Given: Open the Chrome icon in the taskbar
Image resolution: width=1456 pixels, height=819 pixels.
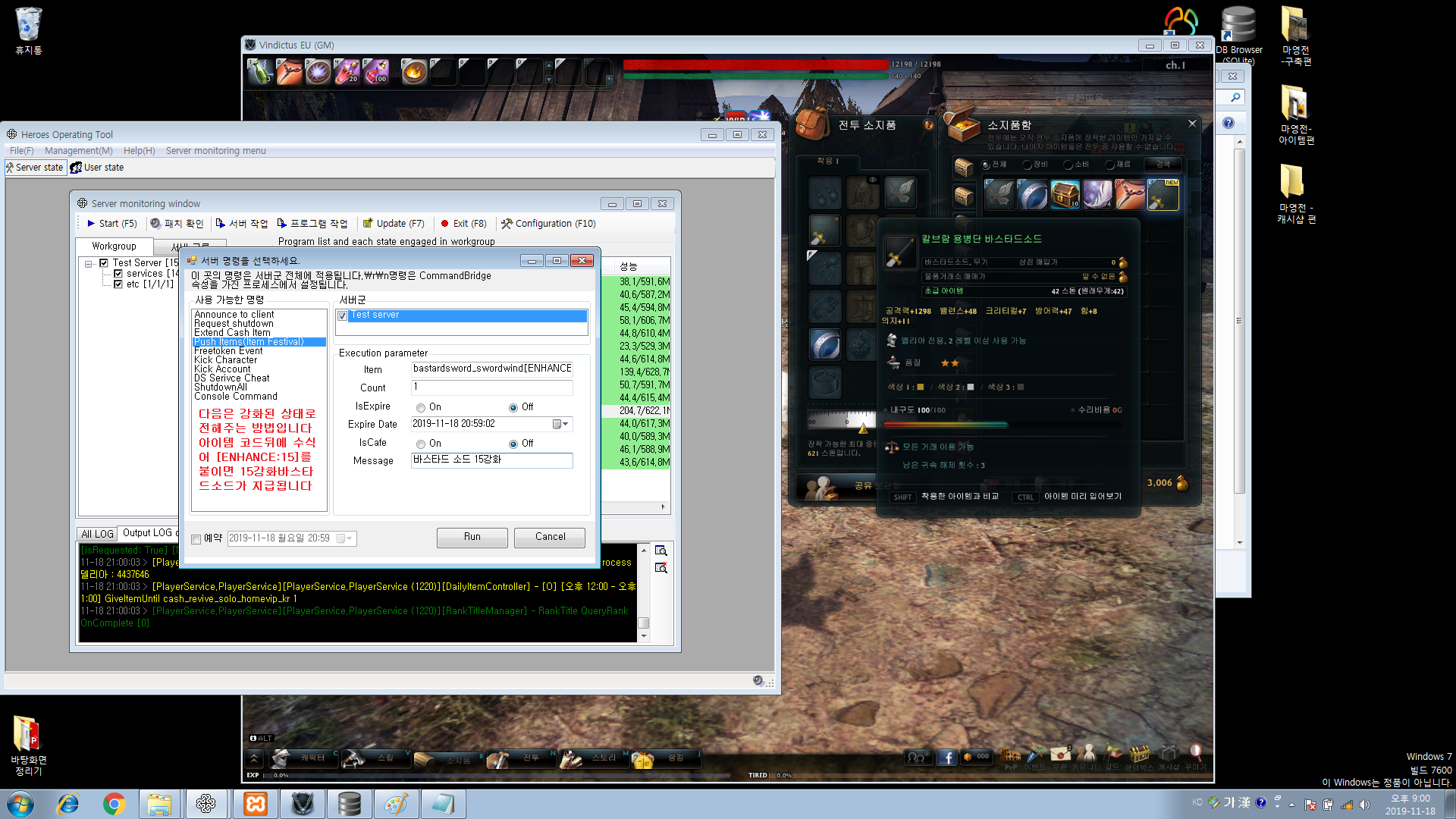Looking at the screenshot, I should tap(115, 804).
